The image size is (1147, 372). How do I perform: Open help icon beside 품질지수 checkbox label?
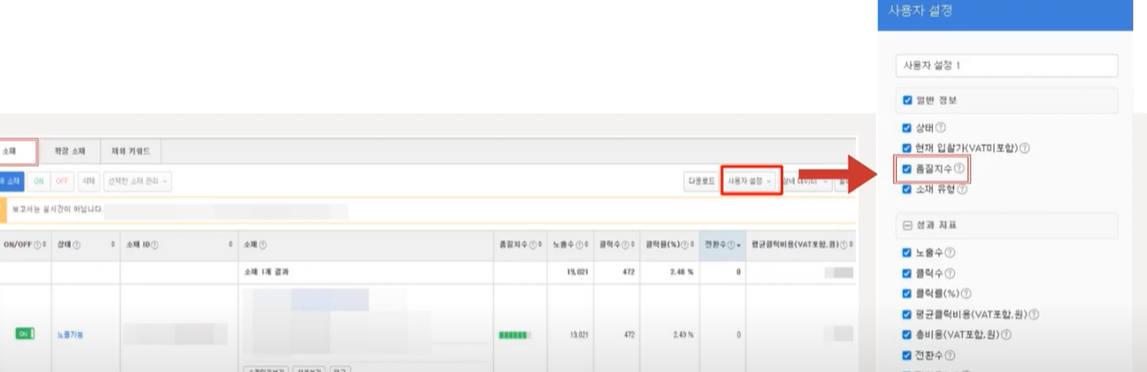959,169
